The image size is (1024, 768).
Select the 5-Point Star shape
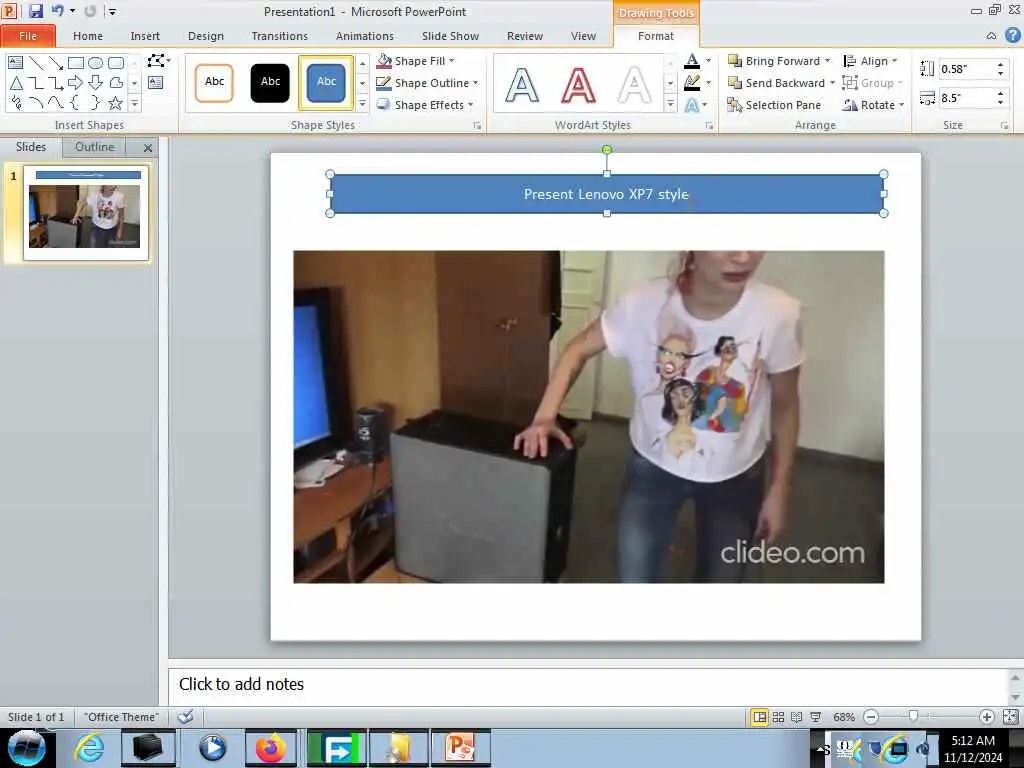click(116, 103)
